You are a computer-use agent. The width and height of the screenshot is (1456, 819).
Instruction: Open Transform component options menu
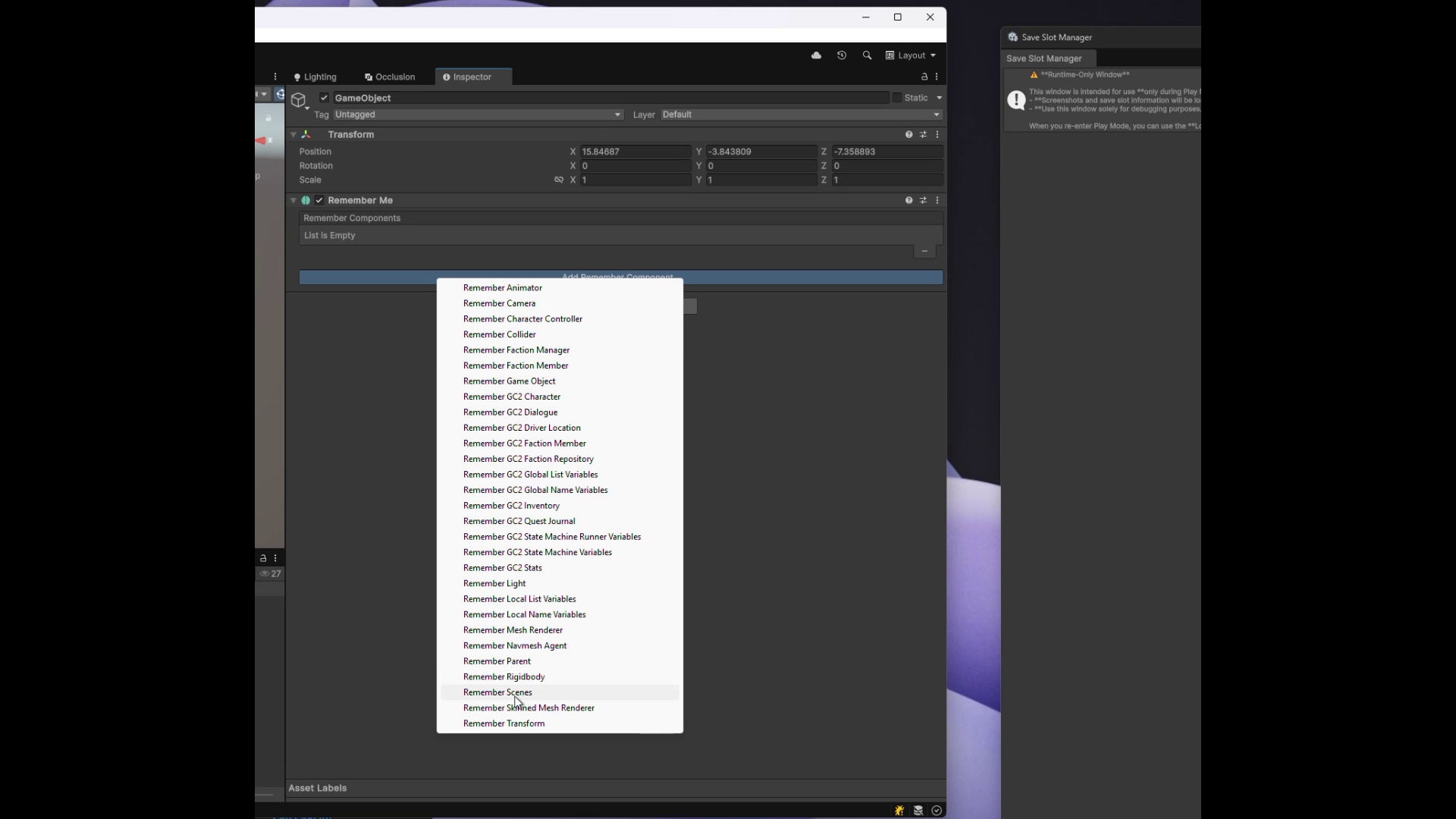tap(937, 134)
